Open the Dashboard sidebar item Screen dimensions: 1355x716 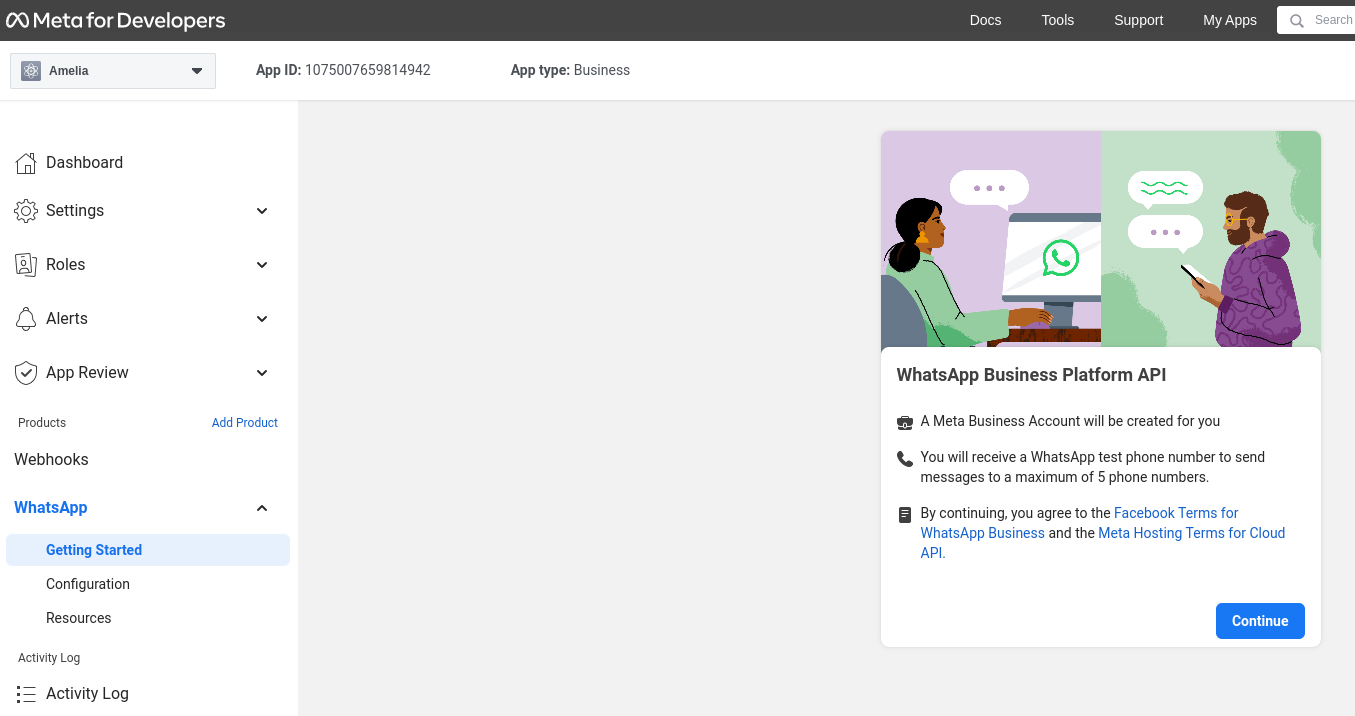click(x=84, y=163)
